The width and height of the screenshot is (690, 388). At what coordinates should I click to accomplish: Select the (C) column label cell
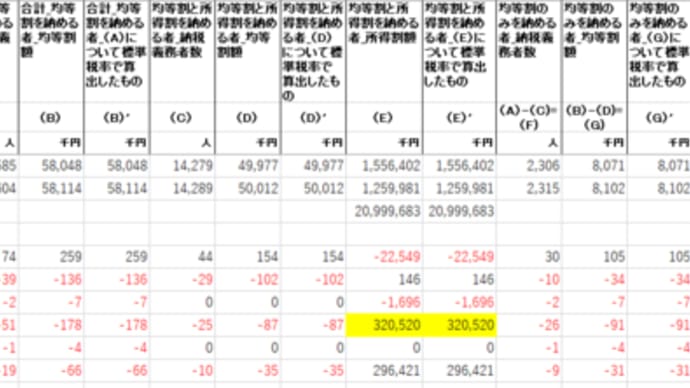point(182,117)
